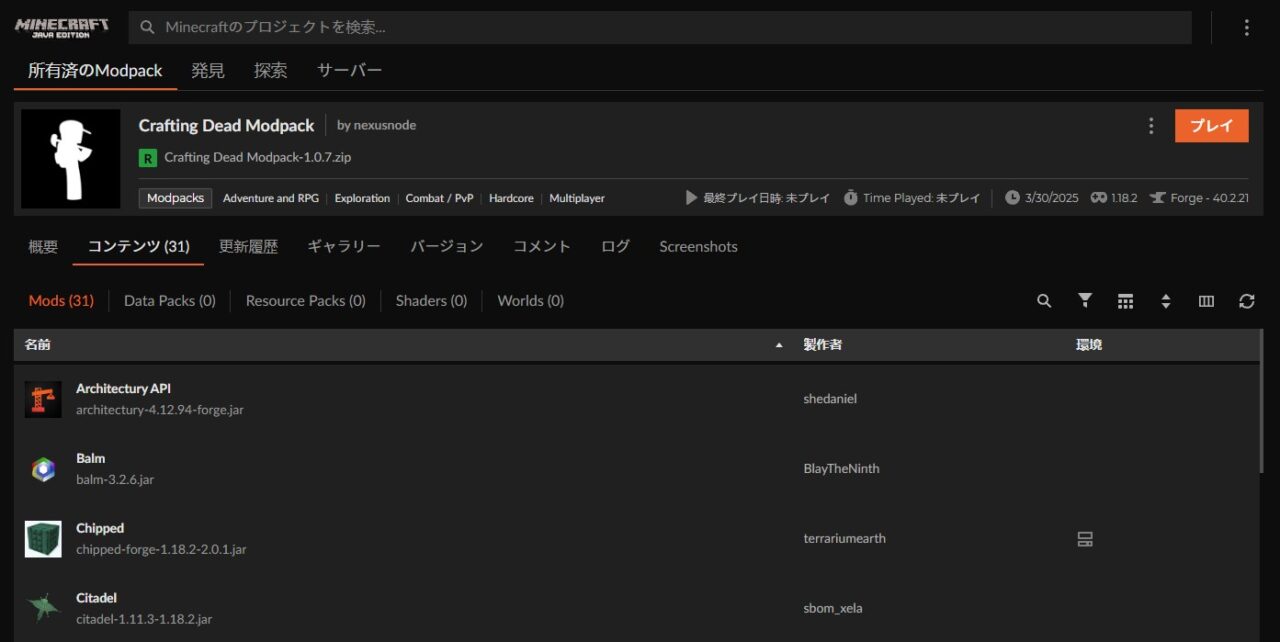Click the Balm mod icon
Image resolution: width=1280 pixels, height=642 pixels.
[x=43, y=469]
